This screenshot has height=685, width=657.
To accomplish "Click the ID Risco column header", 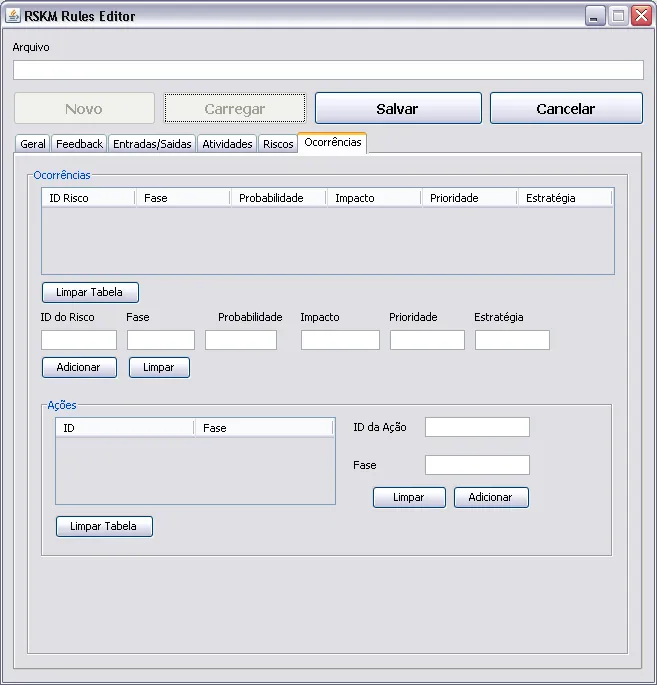I will 89,198.
